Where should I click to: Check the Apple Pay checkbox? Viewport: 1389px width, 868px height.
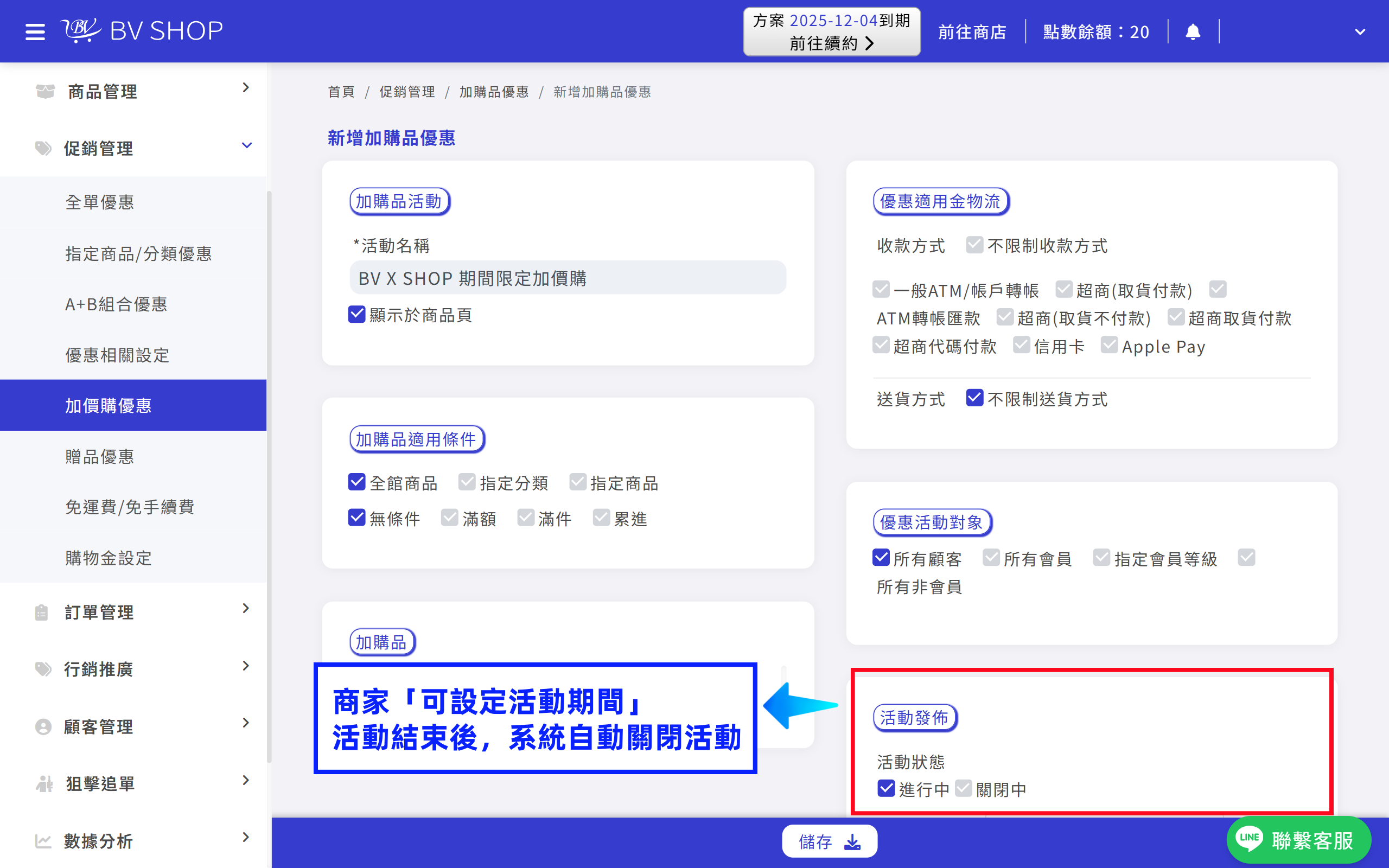click(x=1109, y=345)
